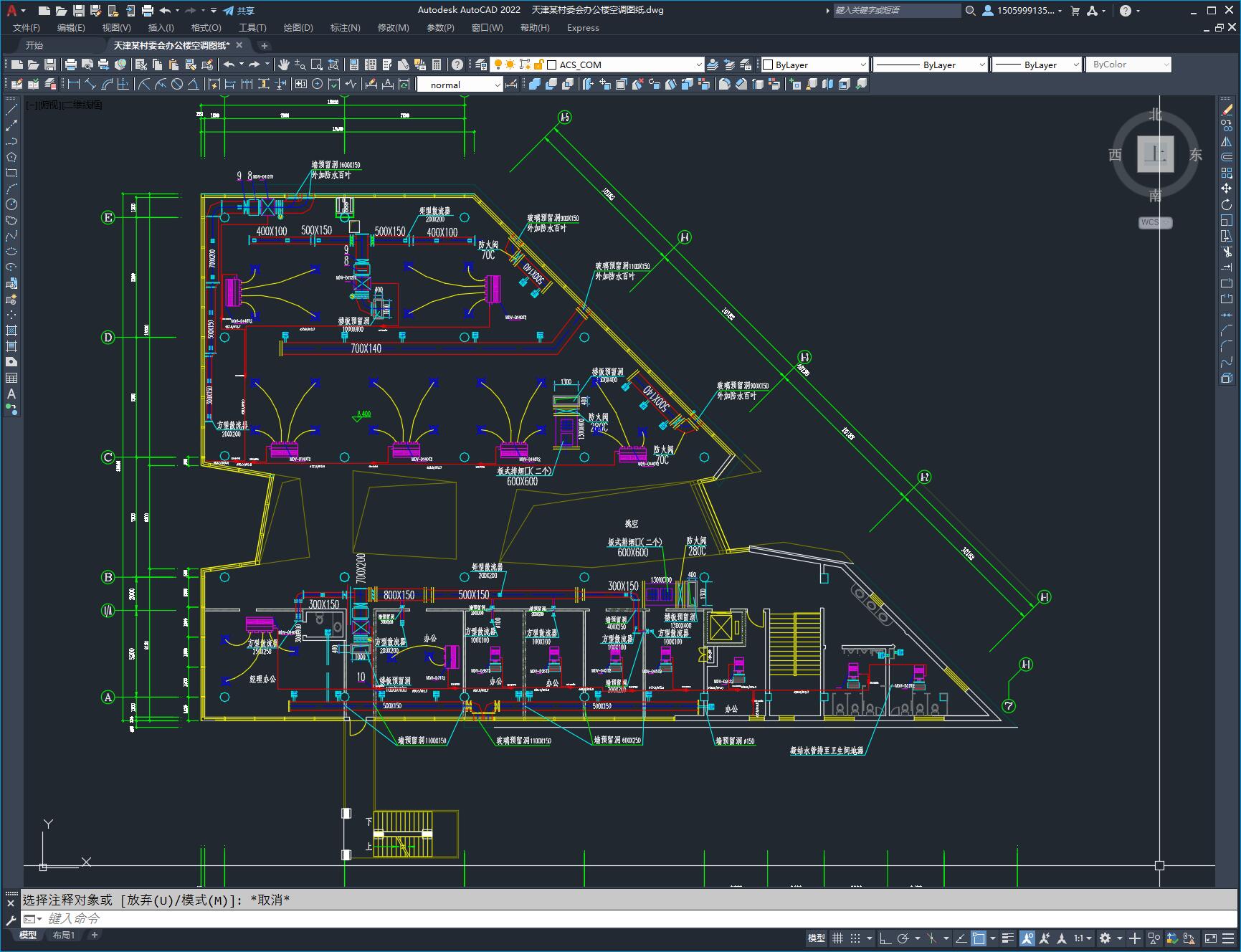Toggle annotation visibility in status bar

click(1027, 938)
